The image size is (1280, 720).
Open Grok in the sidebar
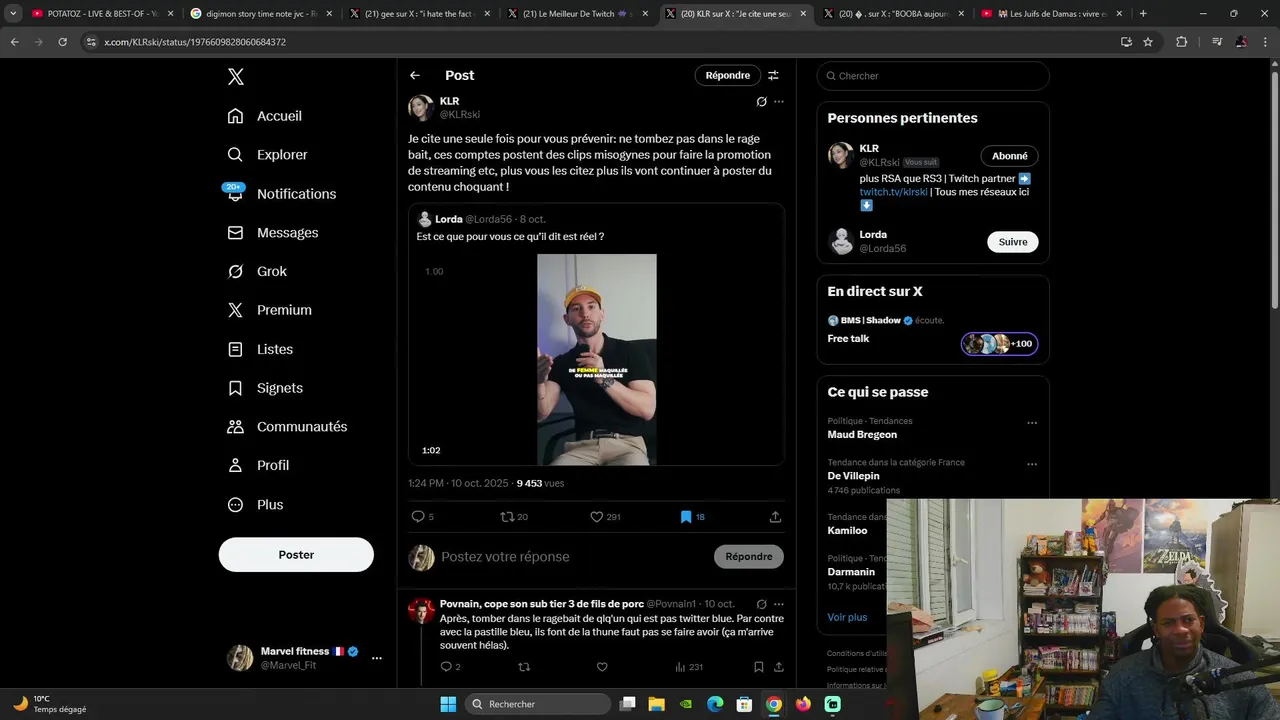coord(257,272)
